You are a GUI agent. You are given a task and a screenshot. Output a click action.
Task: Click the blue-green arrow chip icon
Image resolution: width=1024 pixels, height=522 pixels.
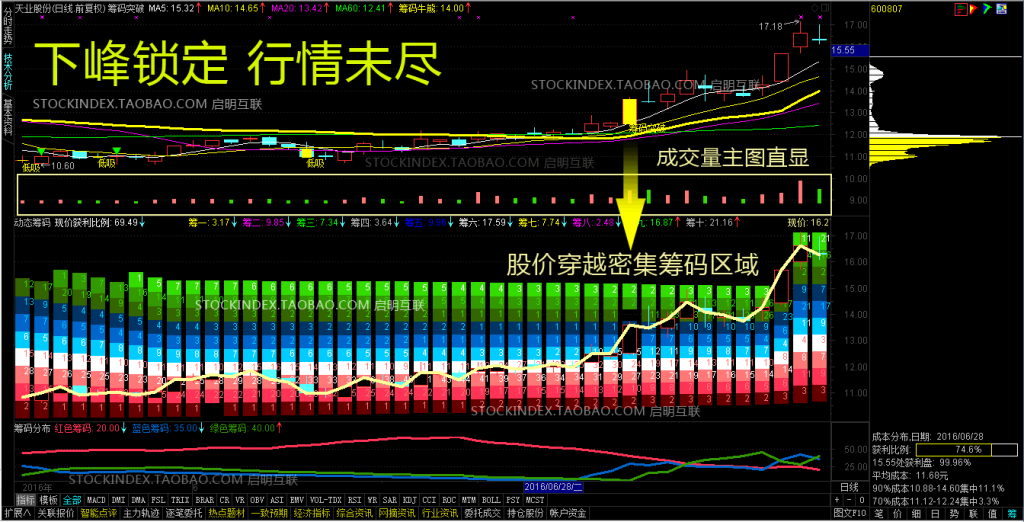[987, 8]
